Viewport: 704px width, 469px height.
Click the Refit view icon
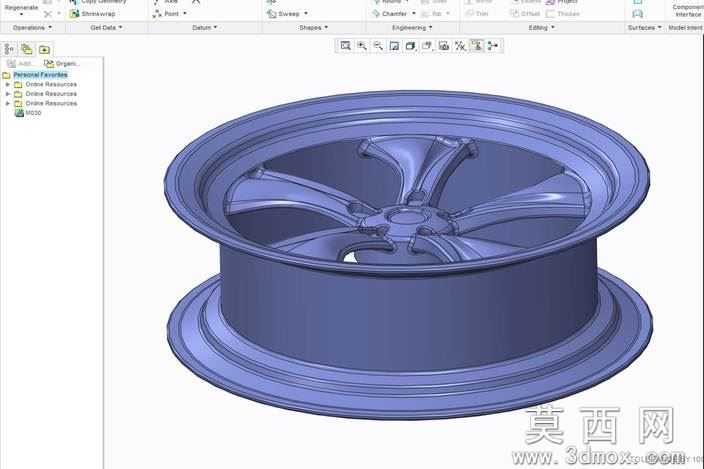click(345, 46)
